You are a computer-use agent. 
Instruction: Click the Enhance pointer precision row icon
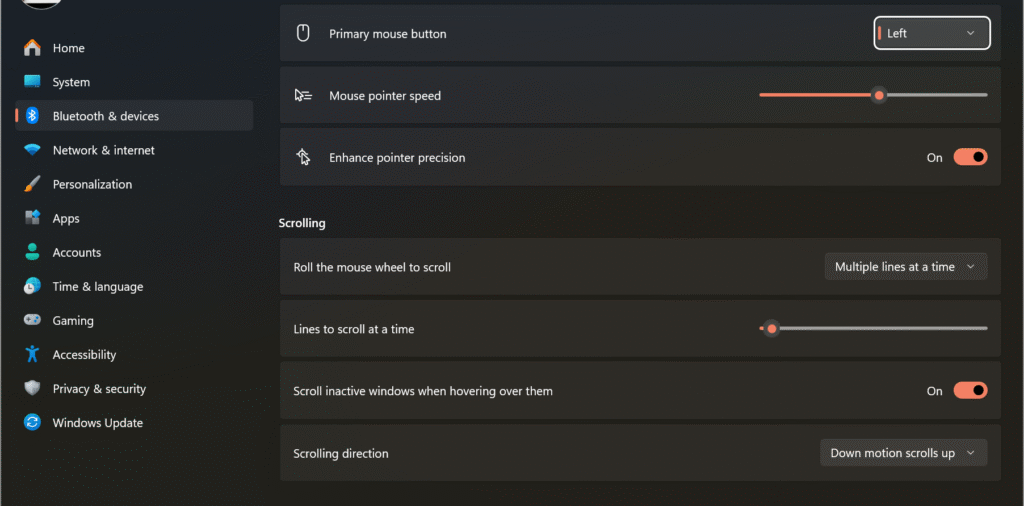304,157
